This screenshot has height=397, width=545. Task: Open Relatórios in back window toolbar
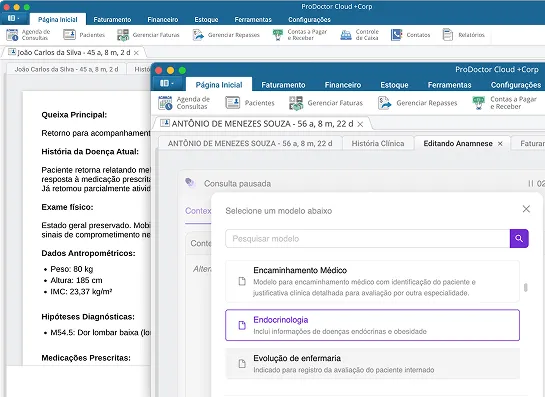point(463,35)
